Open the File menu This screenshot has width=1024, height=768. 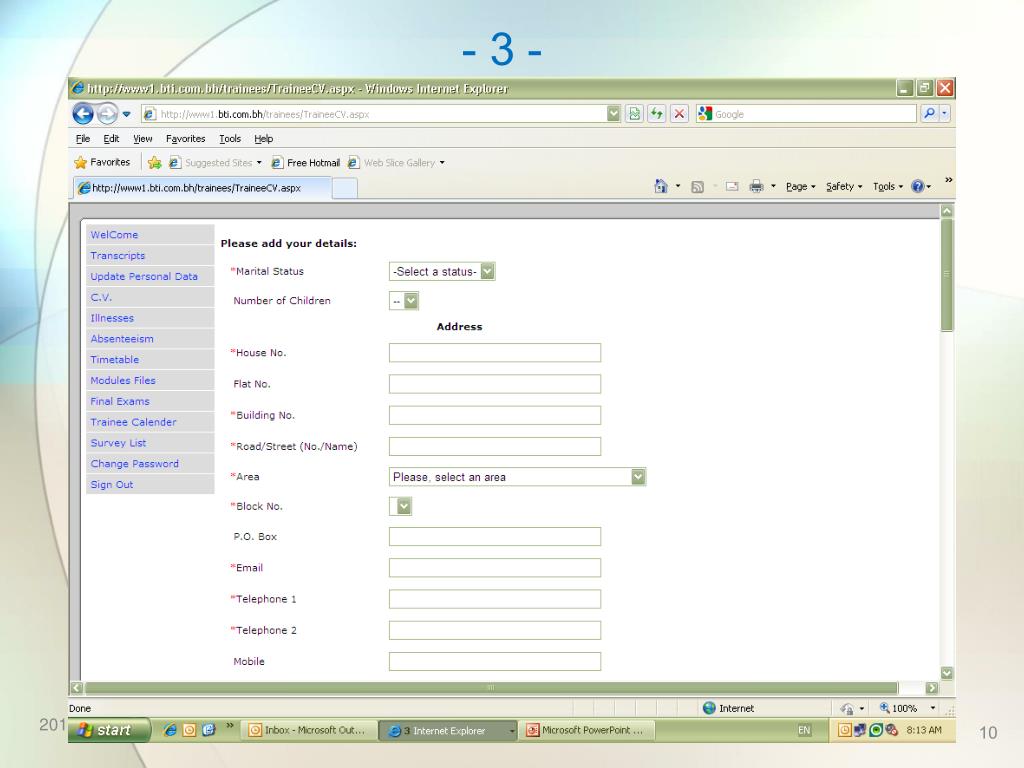tap(83, 138)
